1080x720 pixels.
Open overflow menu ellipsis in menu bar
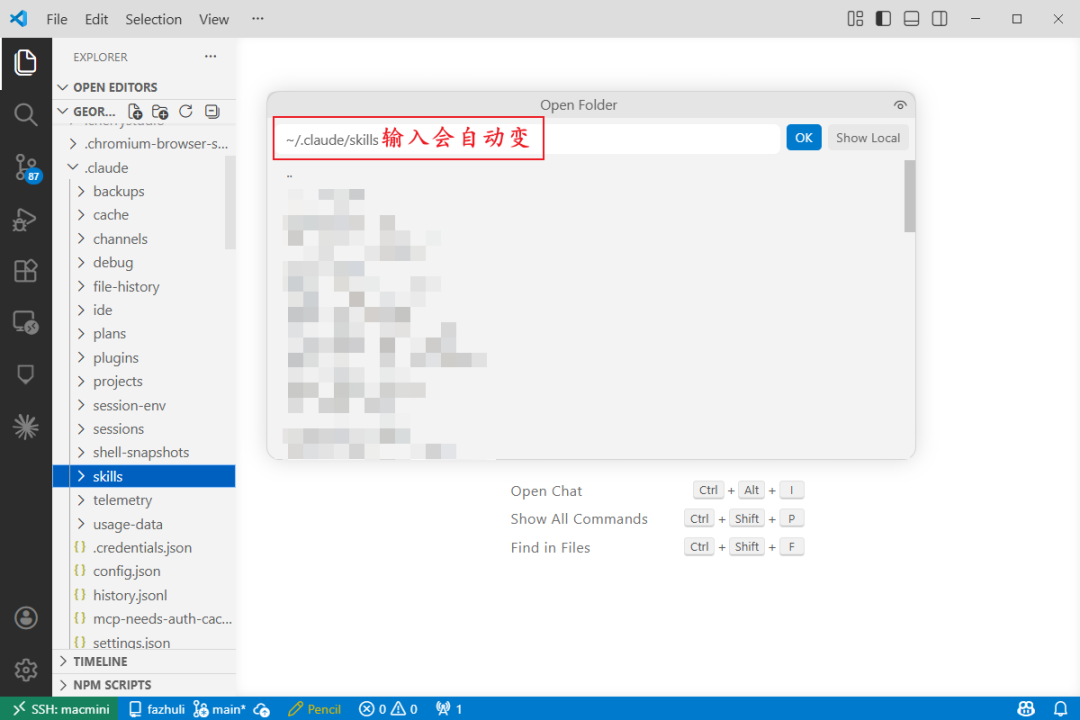(258, 19)
